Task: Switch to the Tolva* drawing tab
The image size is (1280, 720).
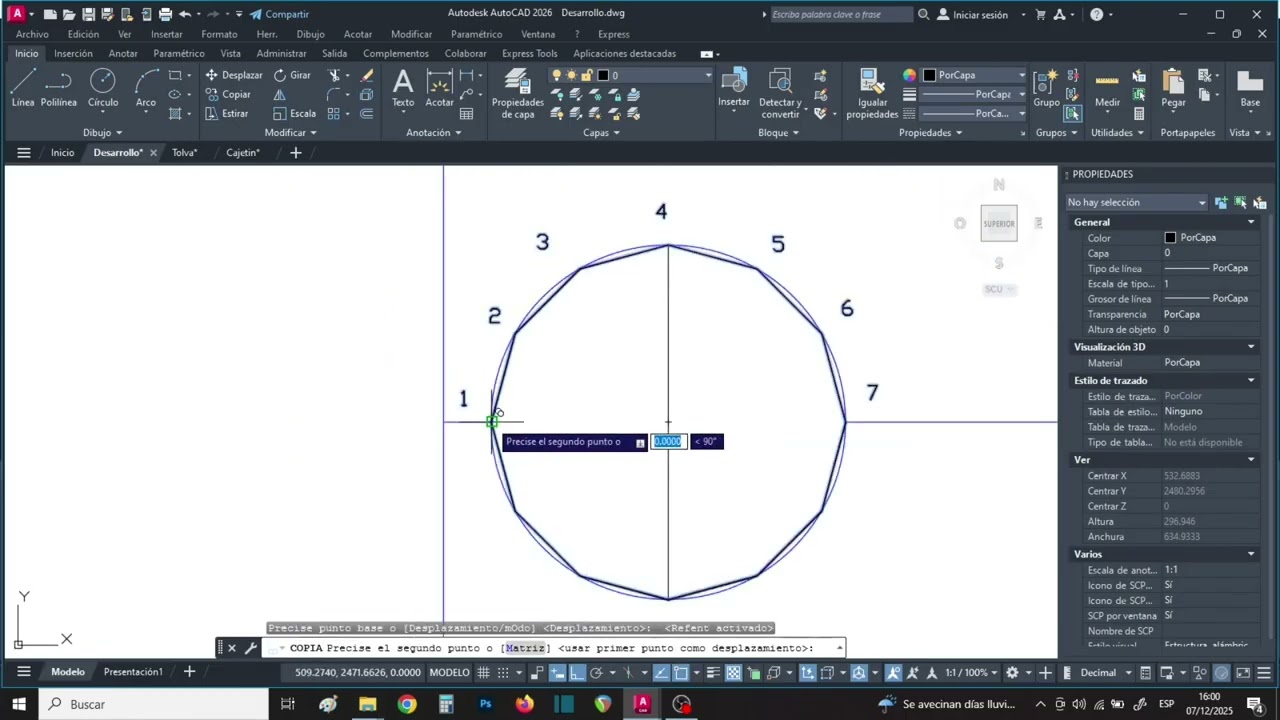Action: click(184, 153)
